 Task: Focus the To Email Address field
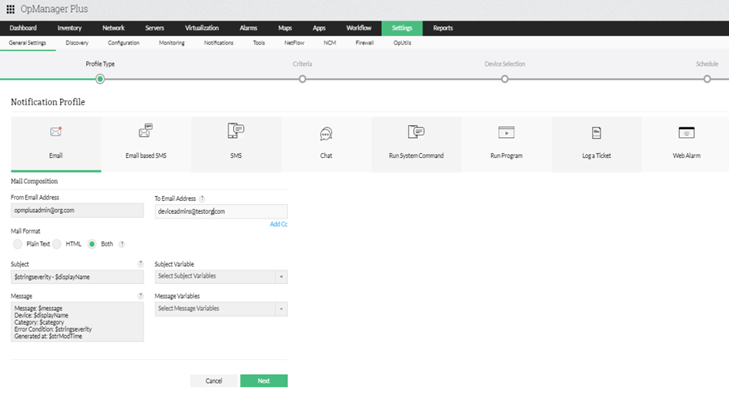tap(221, 212)
